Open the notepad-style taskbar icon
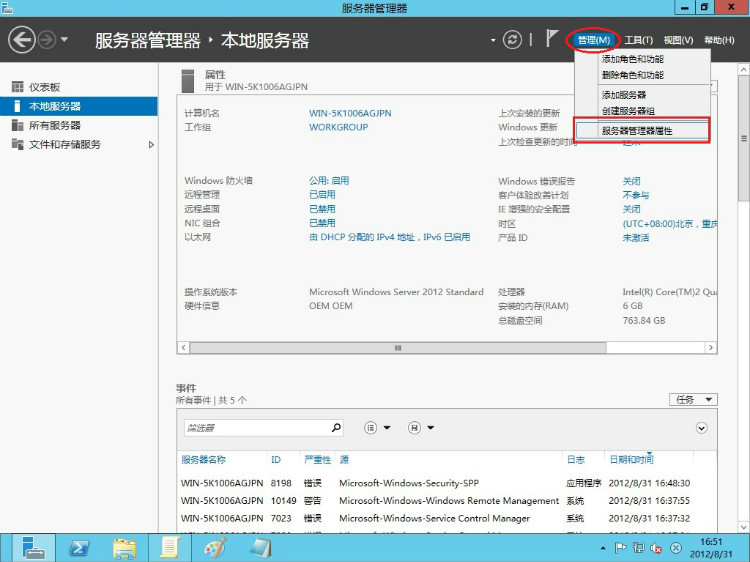This screenshot has width=750, height=562. (x=170, y=548)
